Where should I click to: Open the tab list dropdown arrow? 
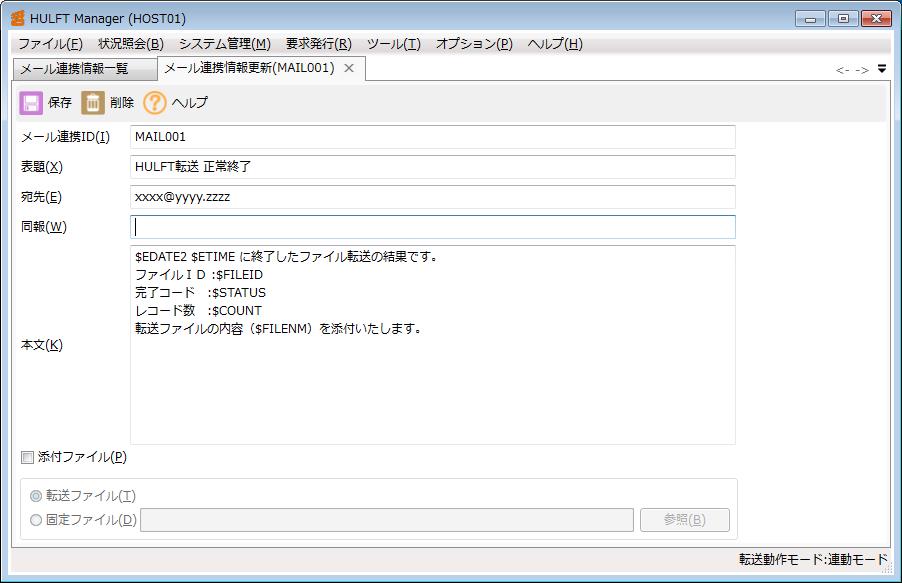click(x=882, y=69)
